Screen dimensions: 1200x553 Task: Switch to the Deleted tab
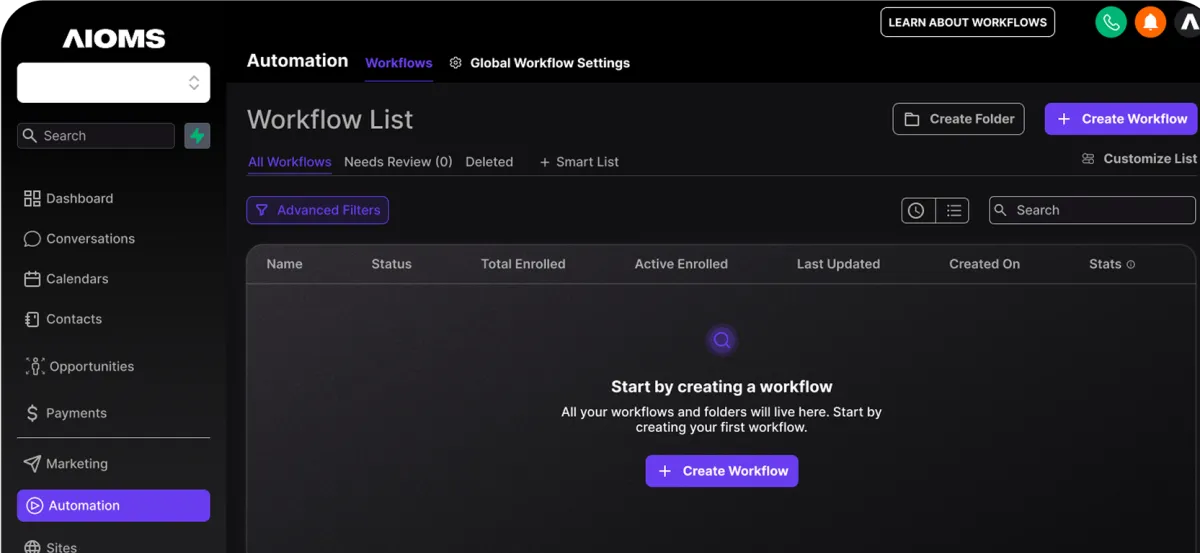[x=489, y=162]
